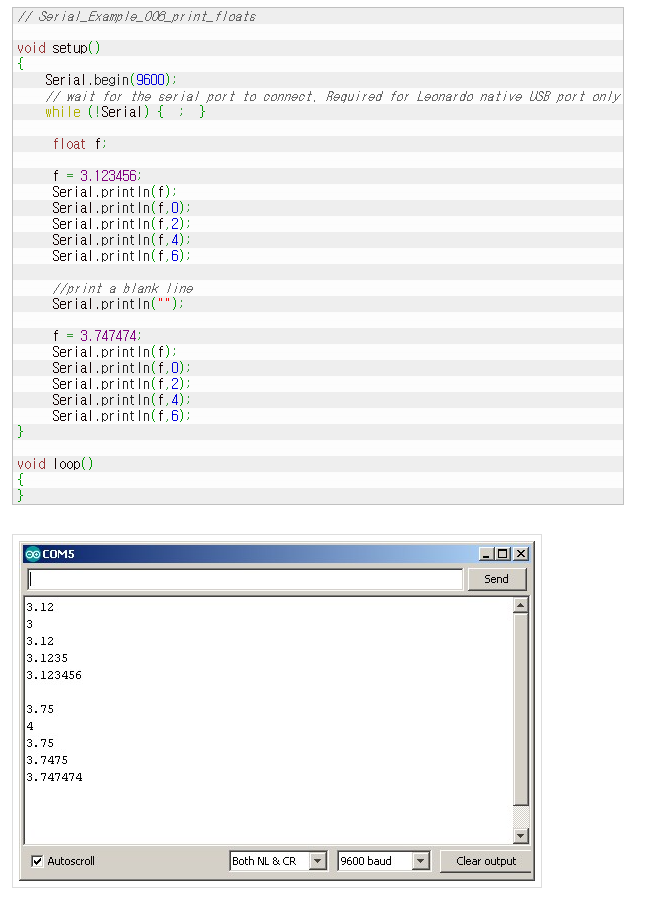Click the Arduino icon in COM5 title bar
This screenshot has height=899, width=668.
tap(33, 554)
